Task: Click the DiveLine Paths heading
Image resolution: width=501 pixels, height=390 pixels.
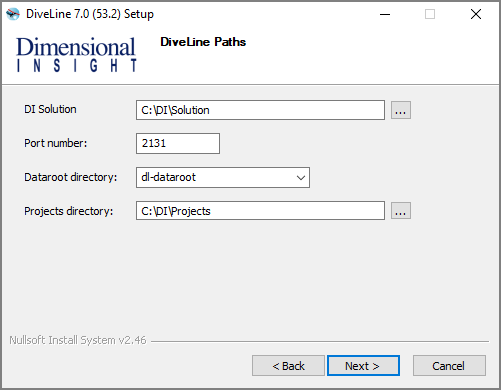Action: (203, 42)
